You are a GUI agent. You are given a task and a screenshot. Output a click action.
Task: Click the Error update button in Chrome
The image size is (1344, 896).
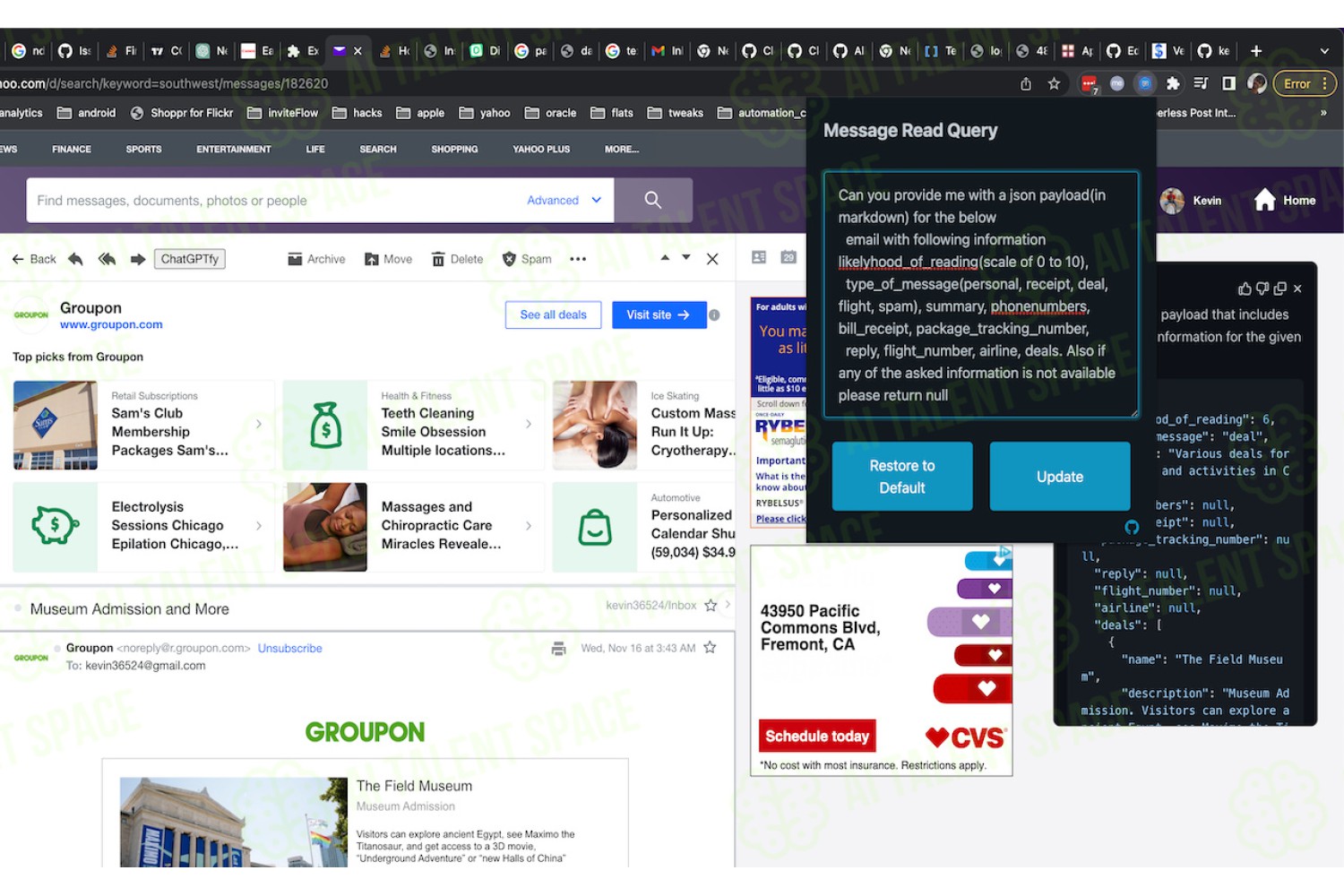(x=1305, y=83)
